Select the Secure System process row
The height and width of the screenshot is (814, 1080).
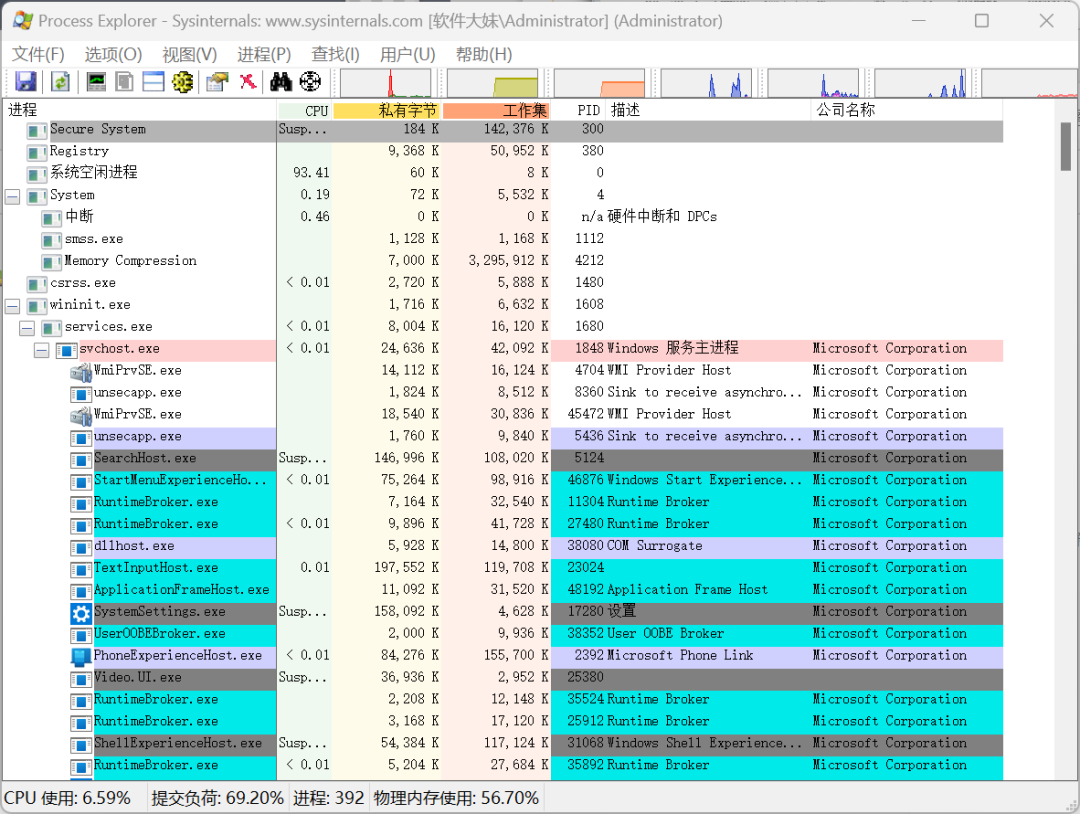click(x=503, y=129)
